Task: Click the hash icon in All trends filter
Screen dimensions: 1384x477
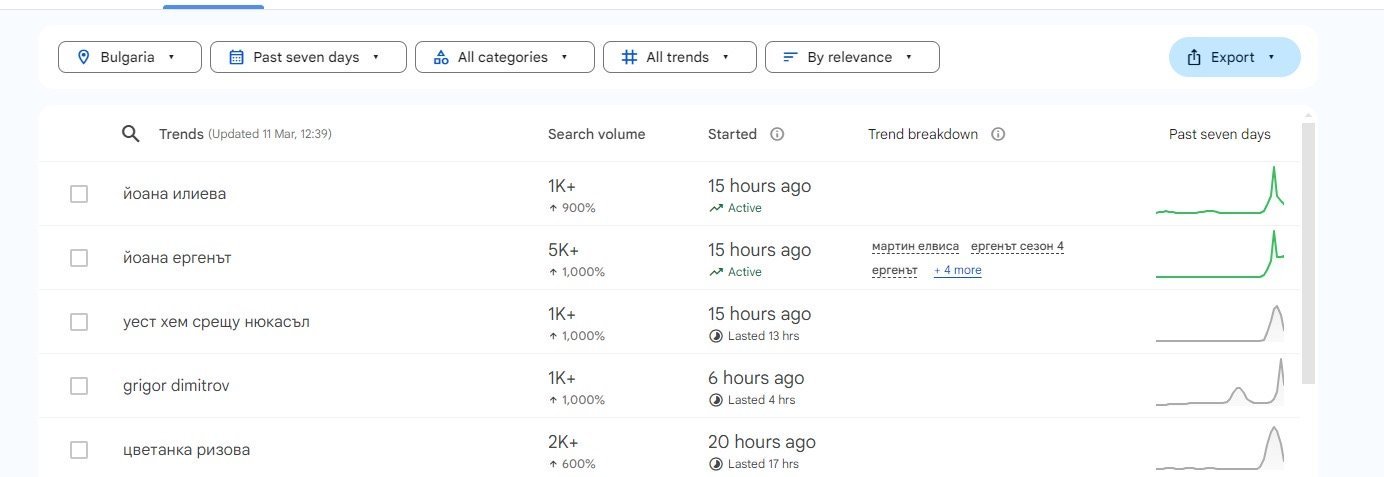Action: click(x=629, y=57)
